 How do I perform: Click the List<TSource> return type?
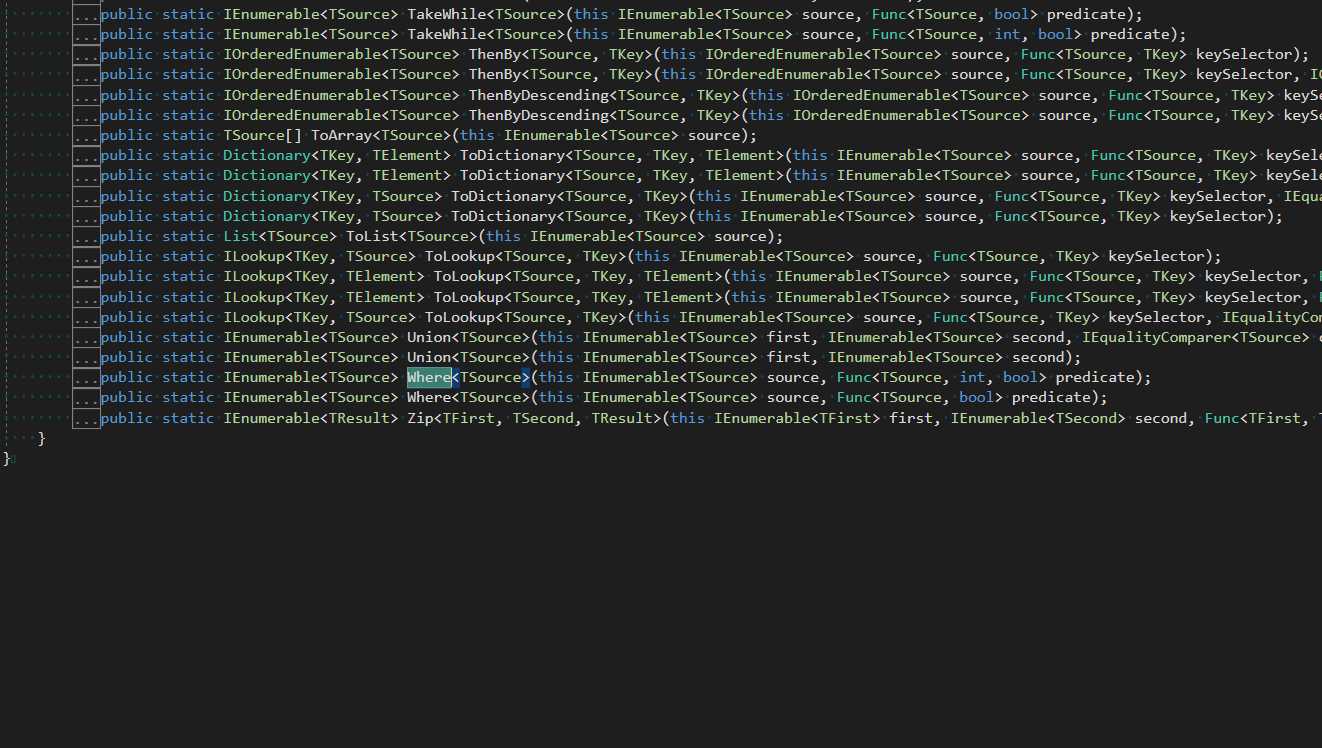pos(280,236)
